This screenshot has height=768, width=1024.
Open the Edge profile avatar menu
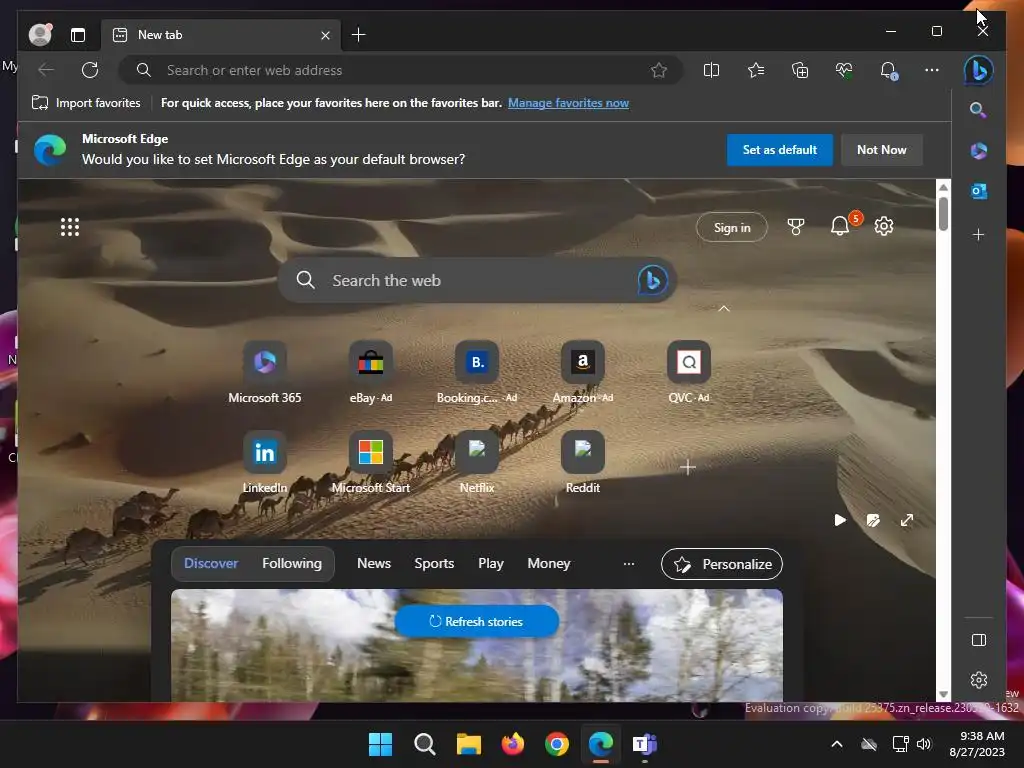[40, 35]
